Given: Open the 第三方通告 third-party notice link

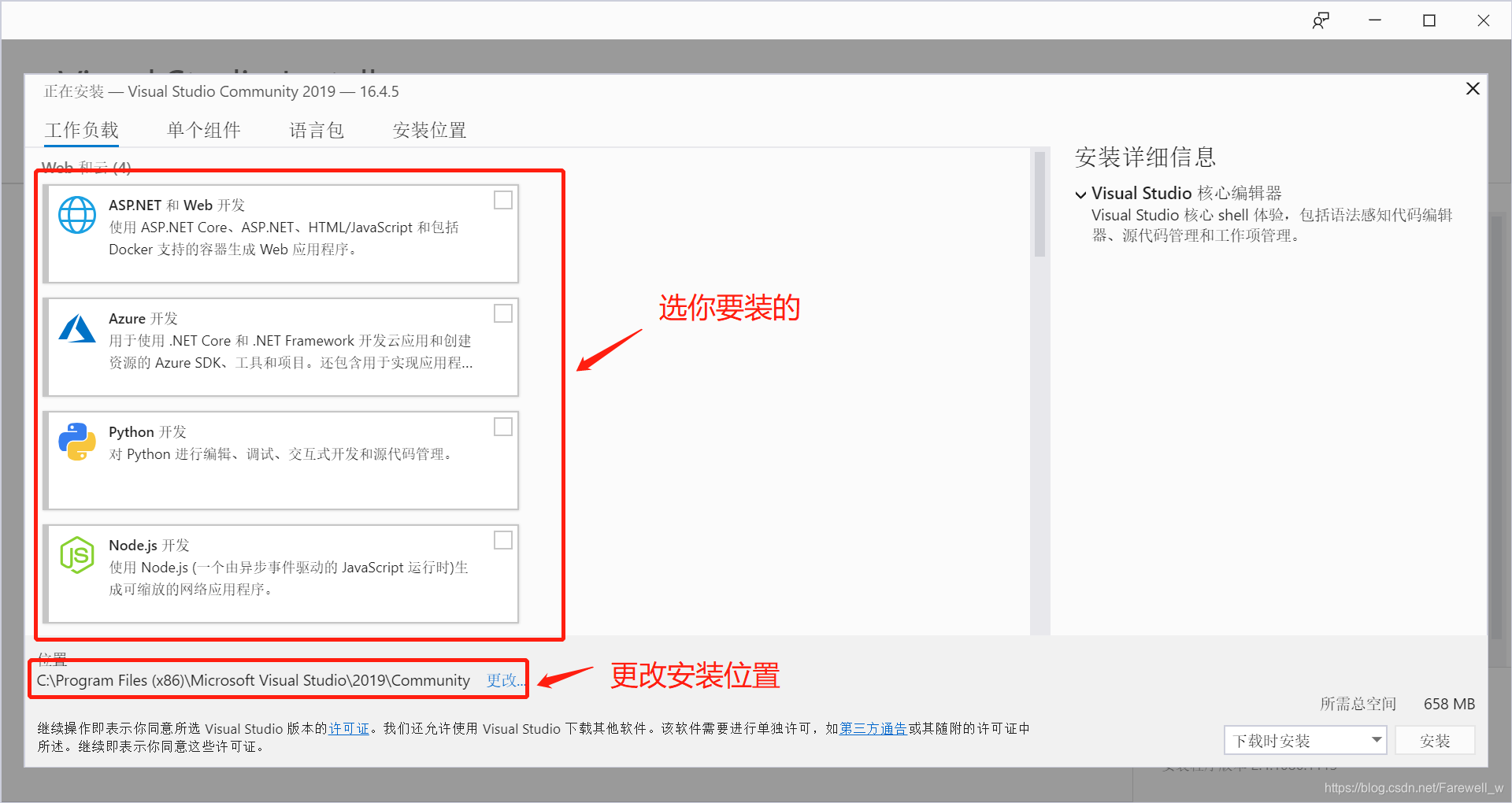Looking at the screenshot, I should point(873,728).
